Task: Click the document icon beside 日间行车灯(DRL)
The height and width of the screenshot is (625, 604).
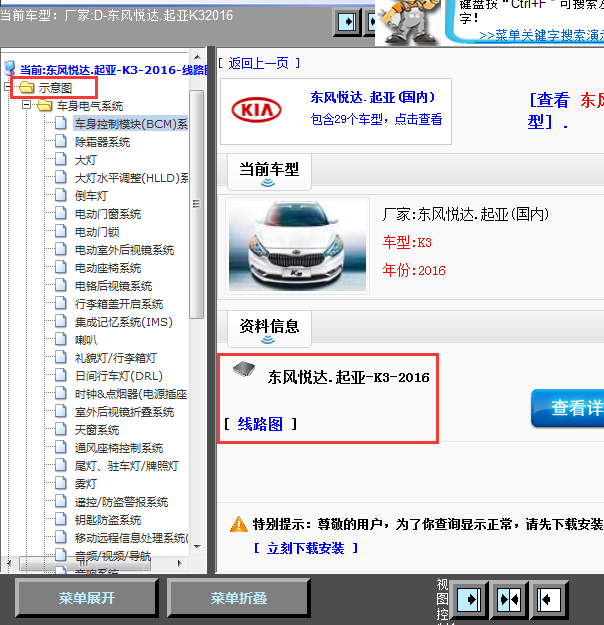Action: [x=61, y=375]
